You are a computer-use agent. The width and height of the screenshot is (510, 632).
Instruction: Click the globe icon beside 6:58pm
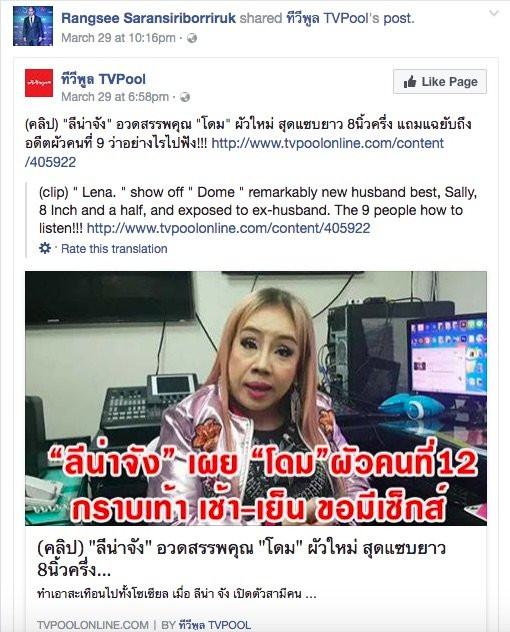click(x=185, y=97)
